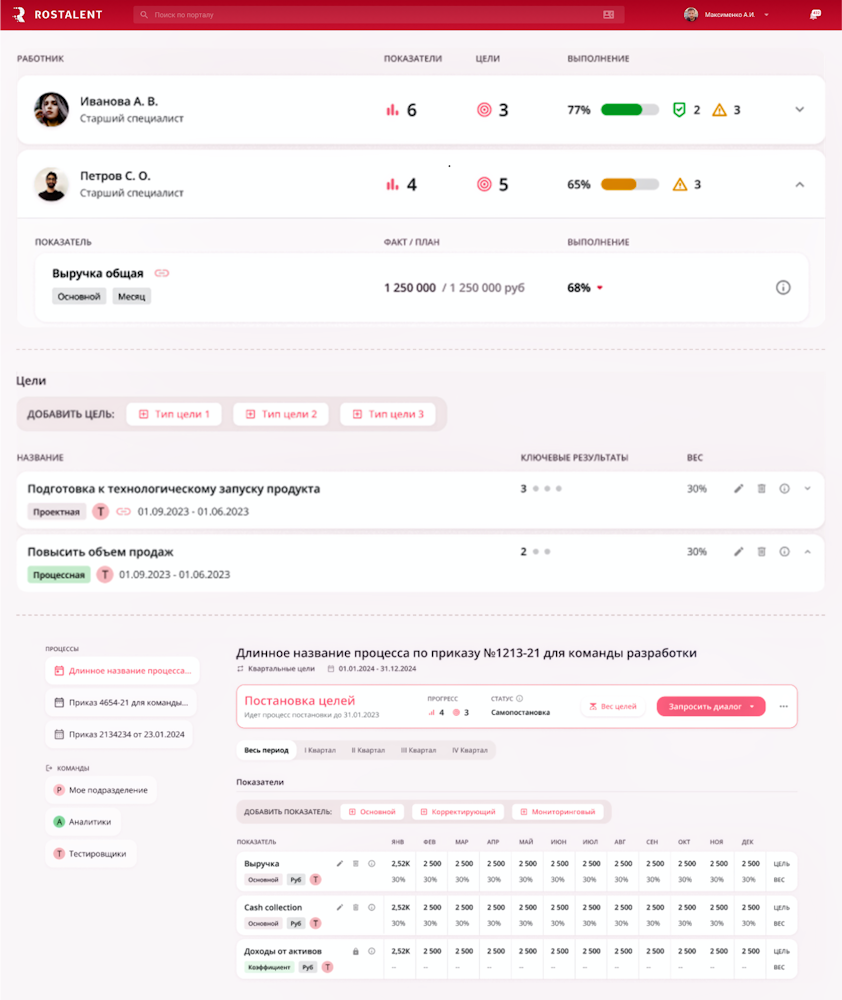Delete the Повысить объем продаж goal
The width and height of the screenshot is (842, 1000).
[x=761, y=552]
